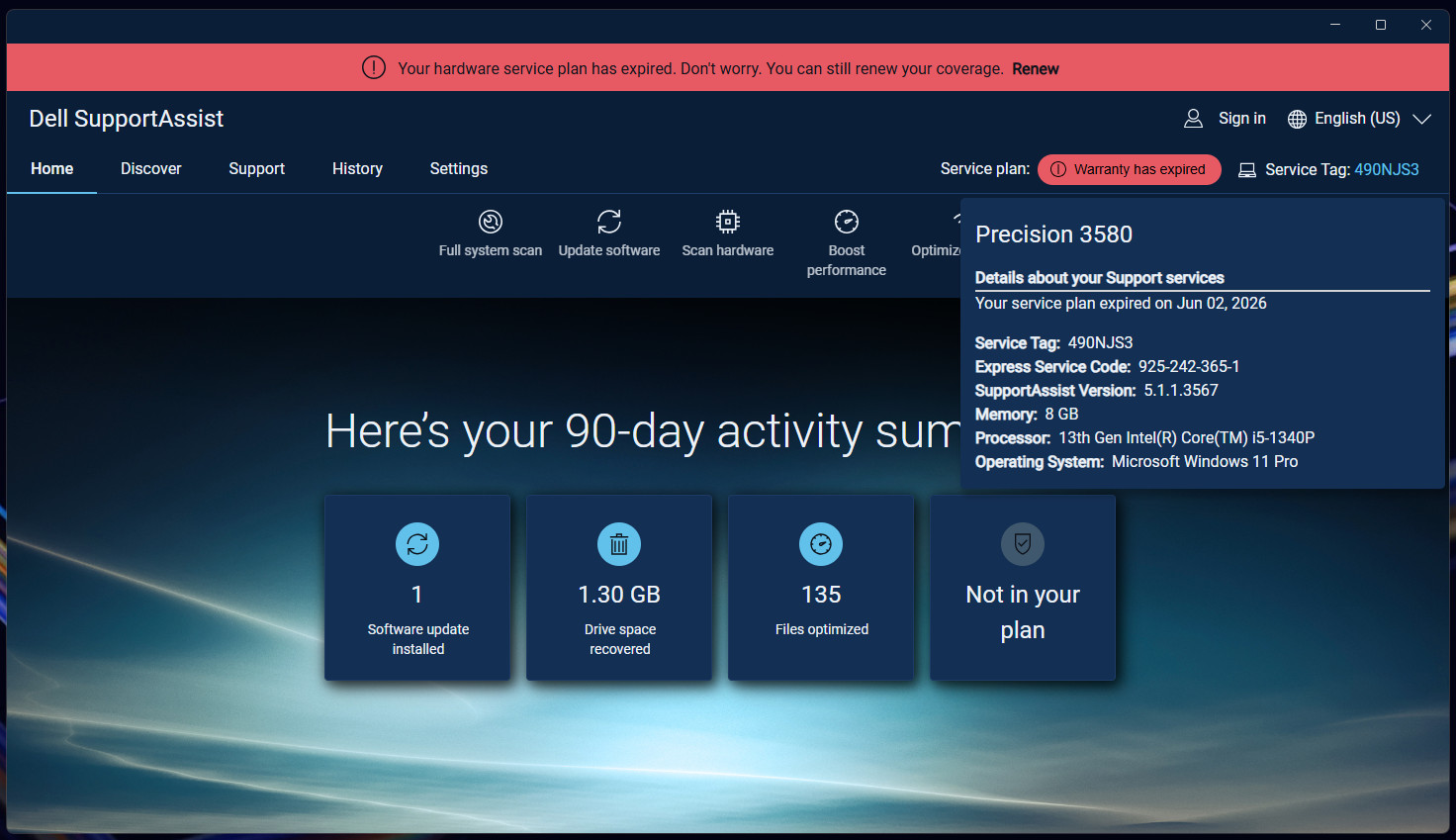1456x840 pixels.
Task: Run the Scan hardware chip icon
Action: [x=728, y=222]
